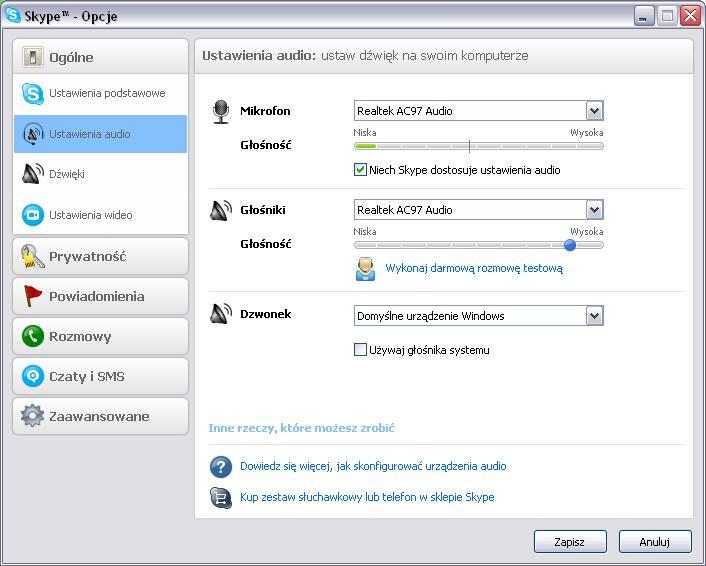Image resolution: width=706 pixels, height=566 pixels.
Task: Open Ustawienia wideo settings page
Action: click(100, 215)
